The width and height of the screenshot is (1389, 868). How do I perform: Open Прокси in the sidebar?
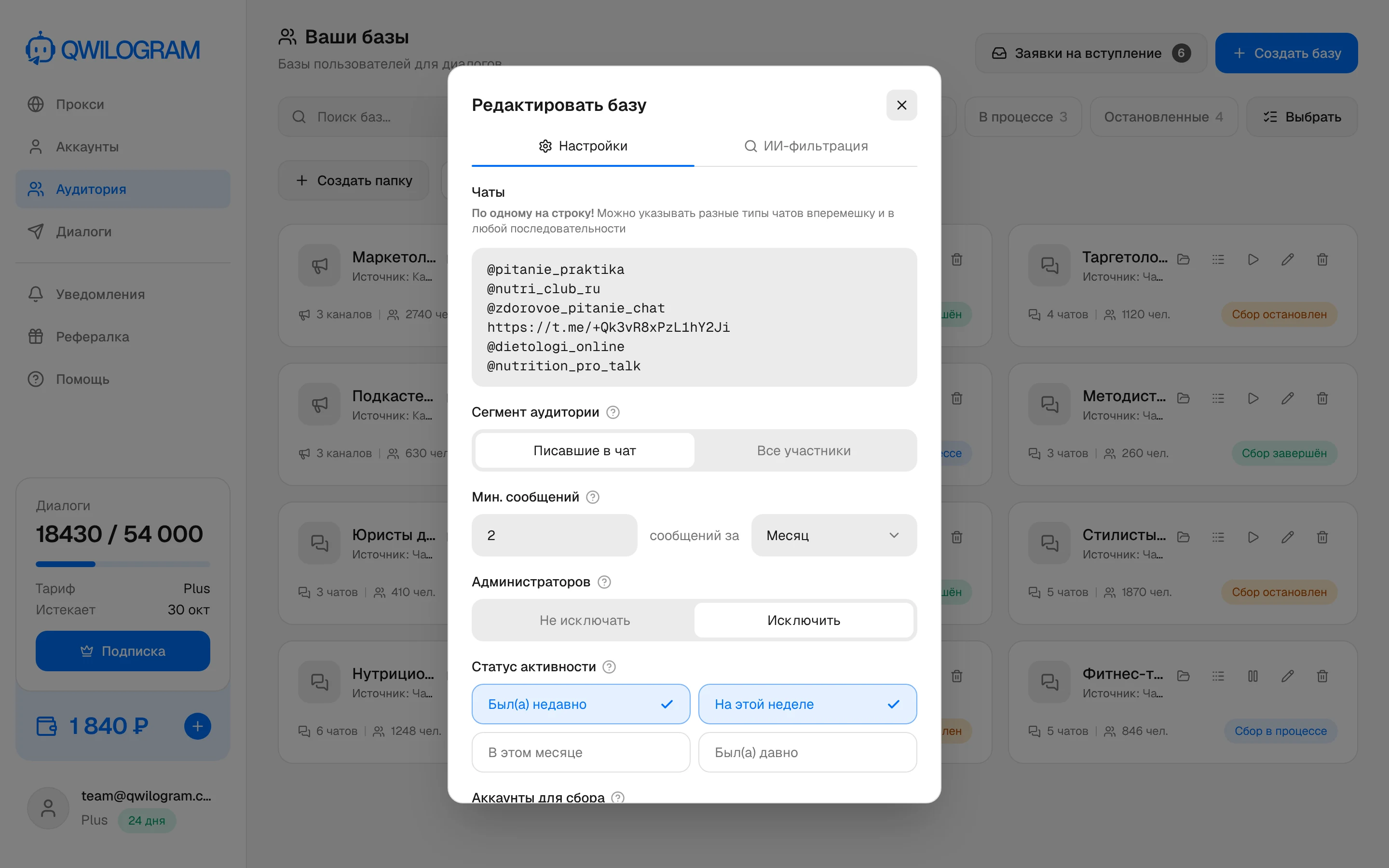(x=123, y=105)
